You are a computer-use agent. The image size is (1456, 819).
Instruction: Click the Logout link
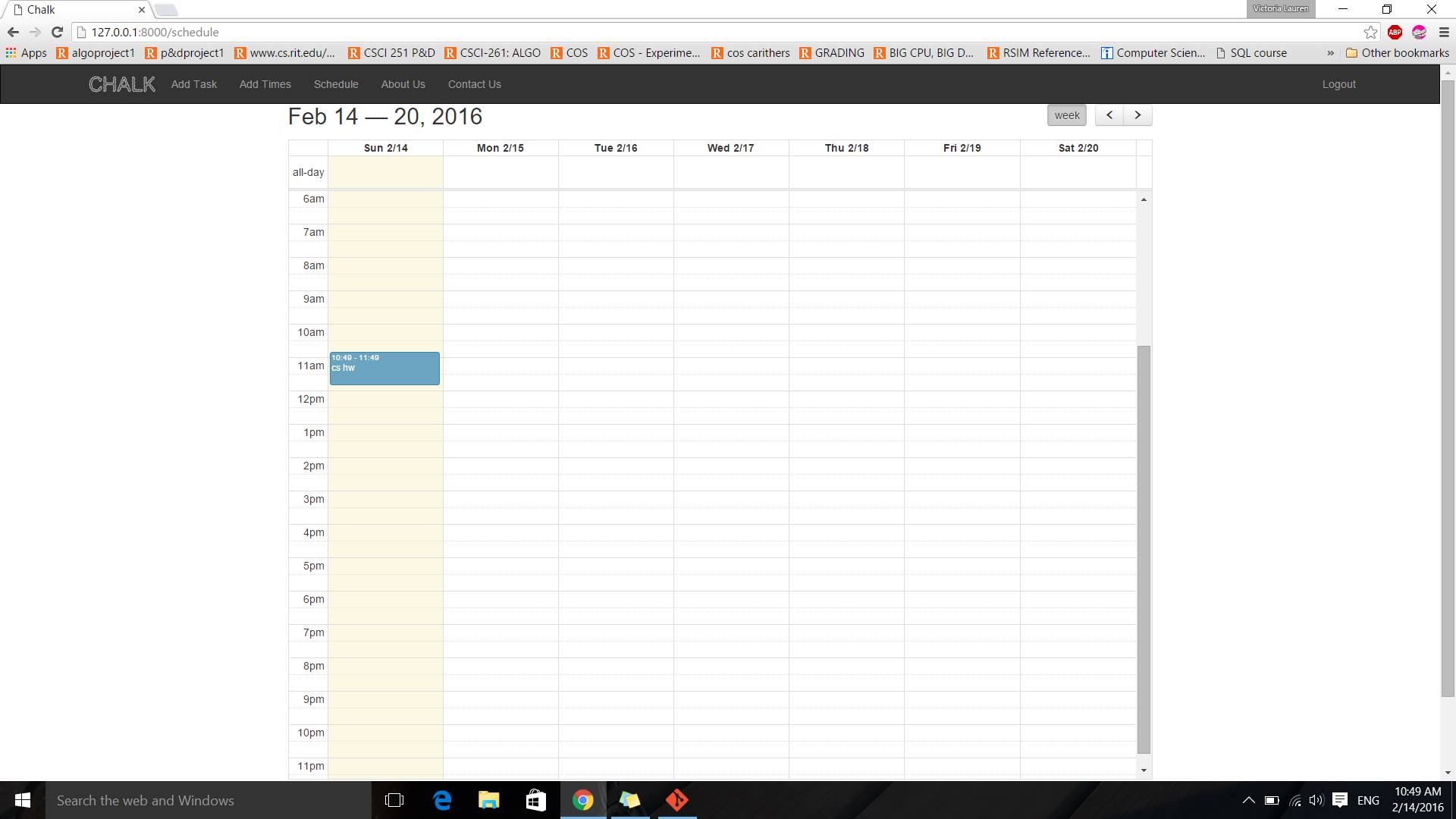pos(1338,84)
